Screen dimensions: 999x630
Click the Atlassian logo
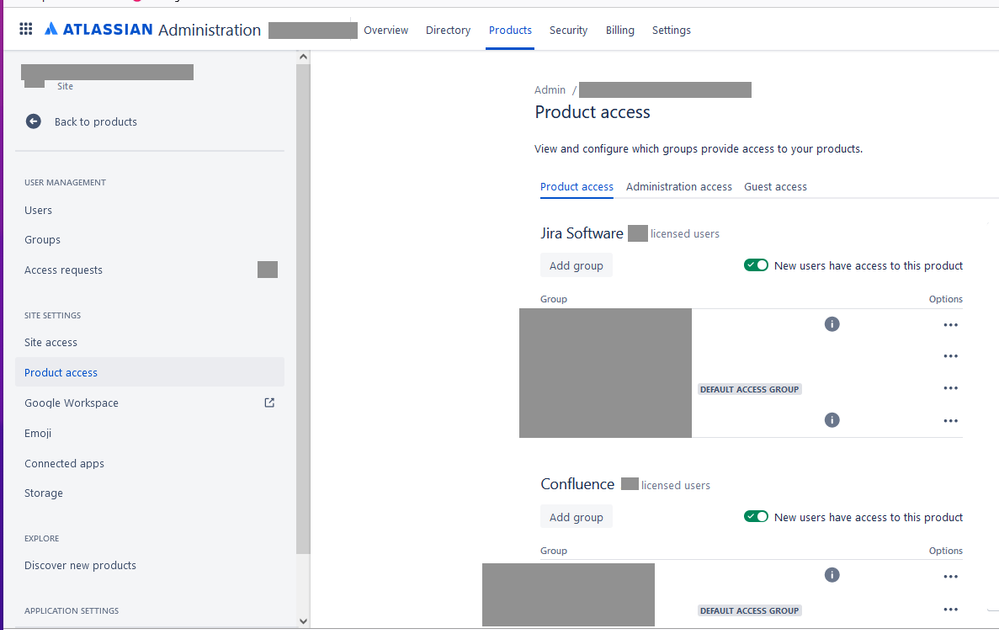pyautogui.click(x=98, y=29)
